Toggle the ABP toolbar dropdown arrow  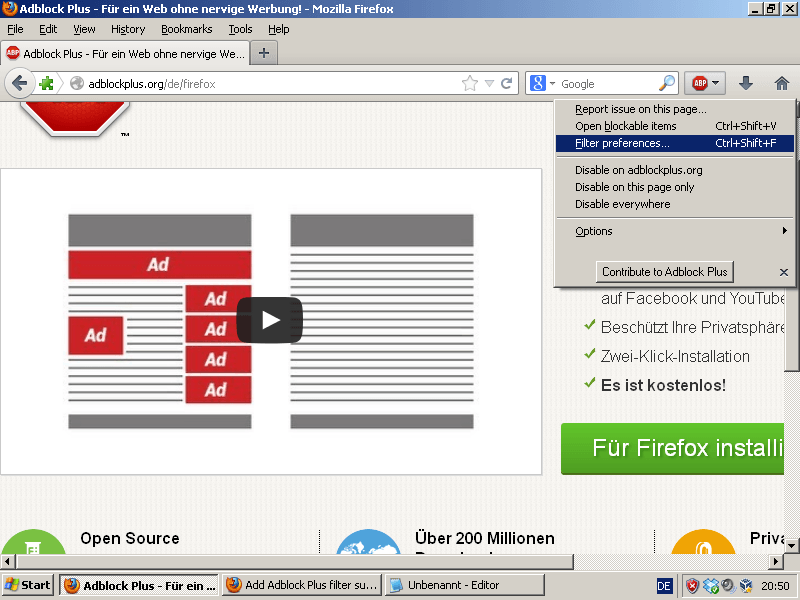[715, 83]
